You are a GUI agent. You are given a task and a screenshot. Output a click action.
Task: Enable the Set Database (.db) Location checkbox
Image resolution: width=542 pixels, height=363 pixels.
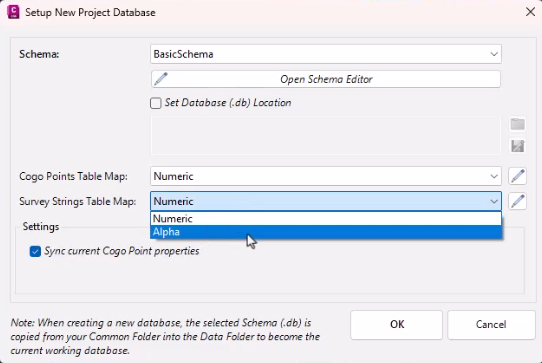156,103
